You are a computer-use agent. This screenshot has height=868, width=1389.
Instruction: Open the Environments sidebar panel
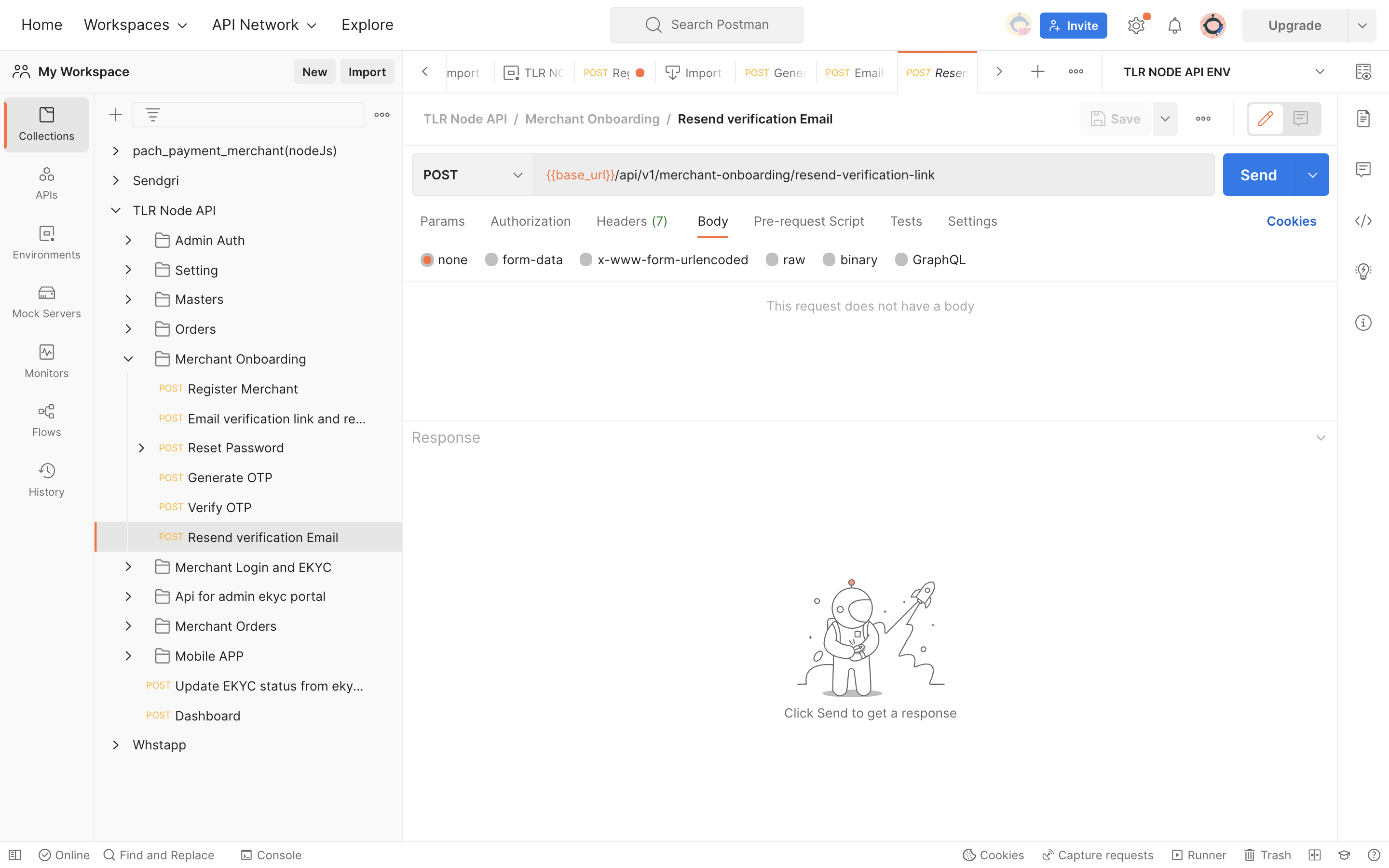pyautogui.click(x=46, y=243)
